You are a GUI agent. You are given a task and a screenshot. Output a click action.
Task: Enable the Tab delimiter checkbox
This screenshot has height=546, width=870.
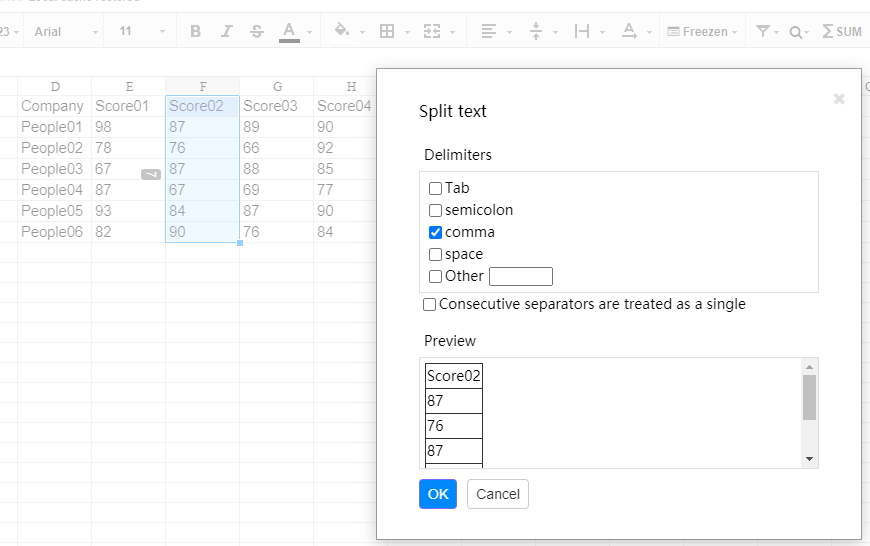tap(436, 189)
